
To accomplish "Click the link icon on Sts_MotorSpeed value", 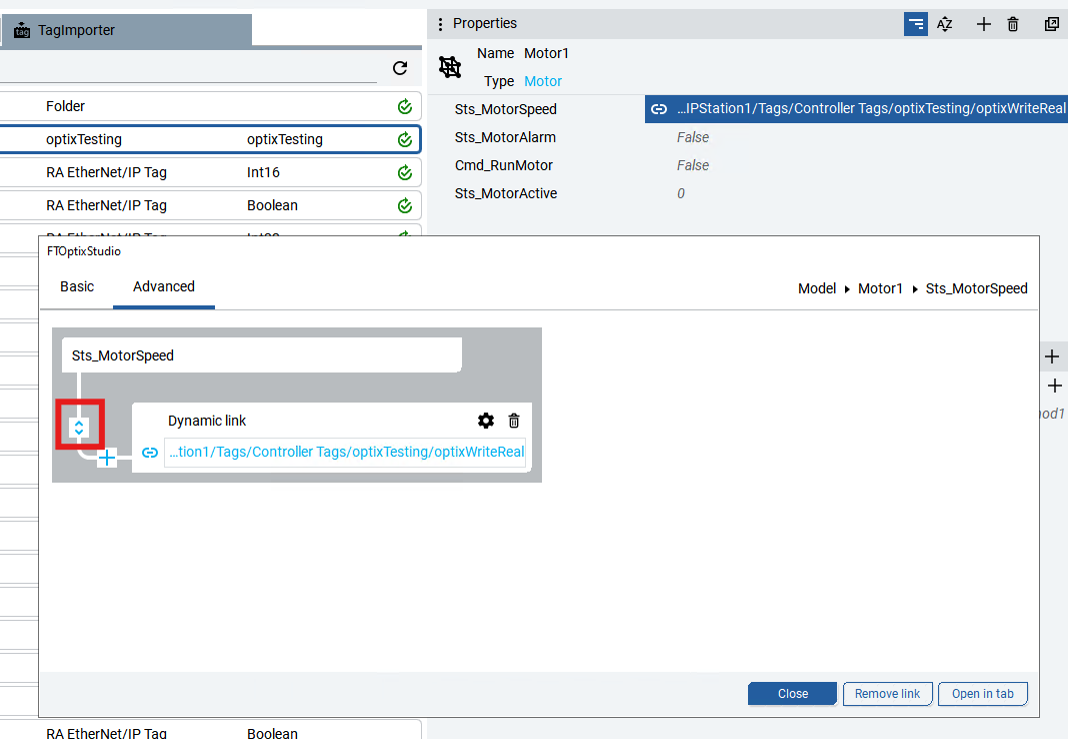I will [x=659, y=109].
